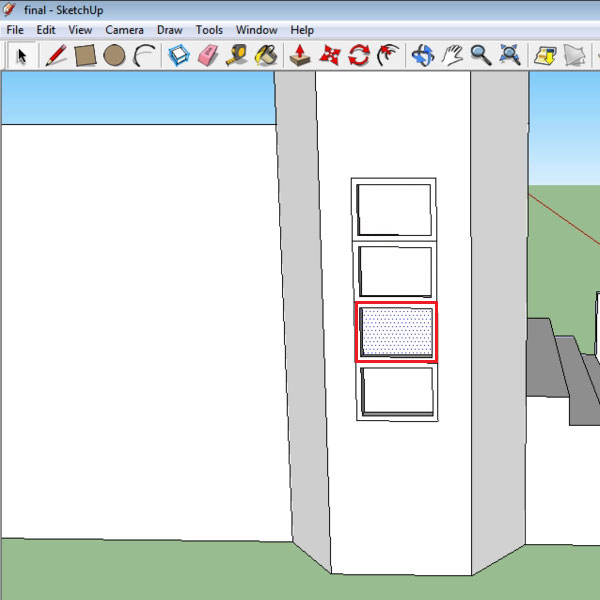Image resolution: width=600 pixels, height=600 pixels.
Task: Open the View menu
Action: tap(80, 30)
